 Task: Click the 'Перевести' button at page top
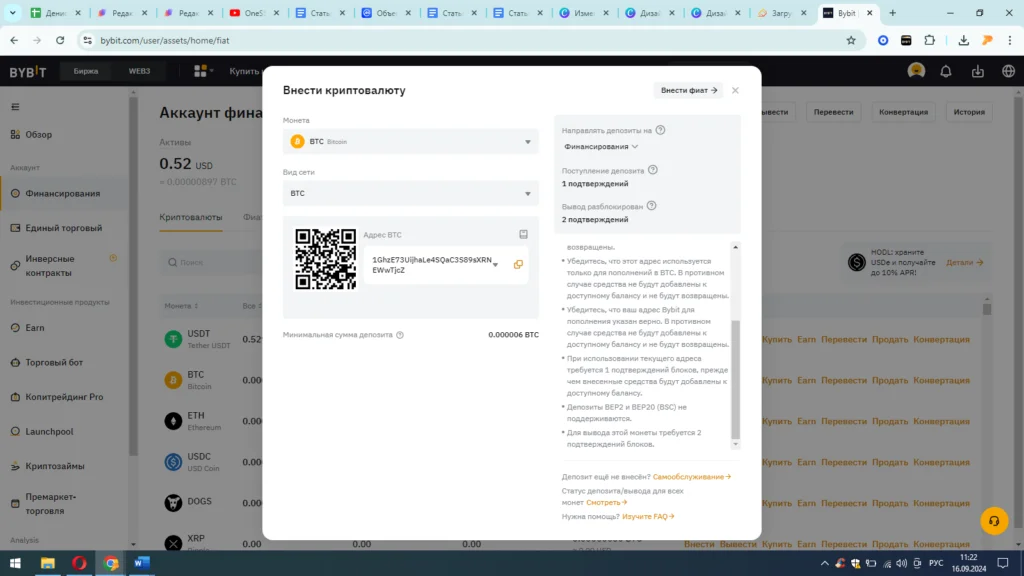833,112
